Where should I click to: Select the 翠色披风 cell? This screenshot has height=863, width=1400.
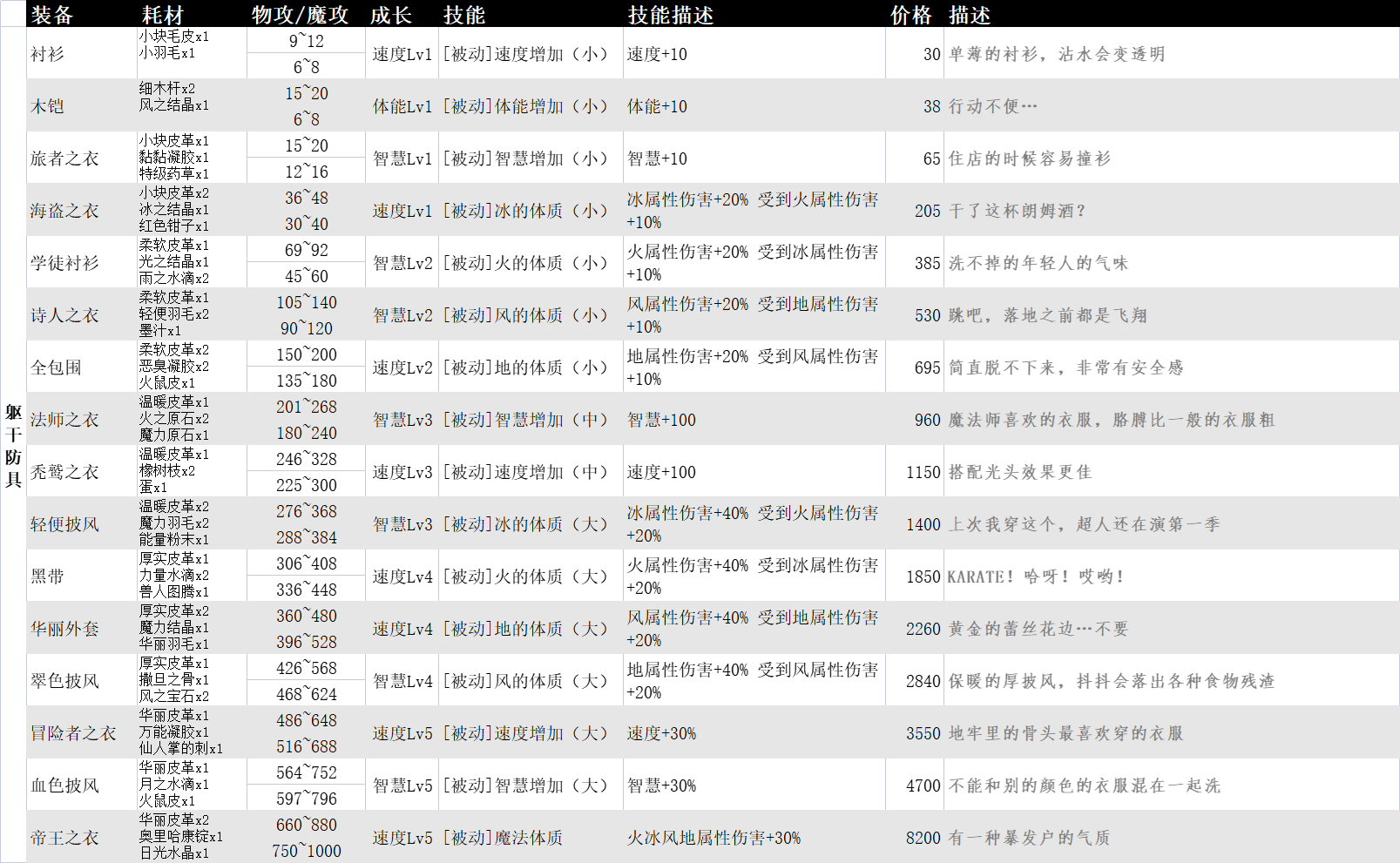pos(82,680)
